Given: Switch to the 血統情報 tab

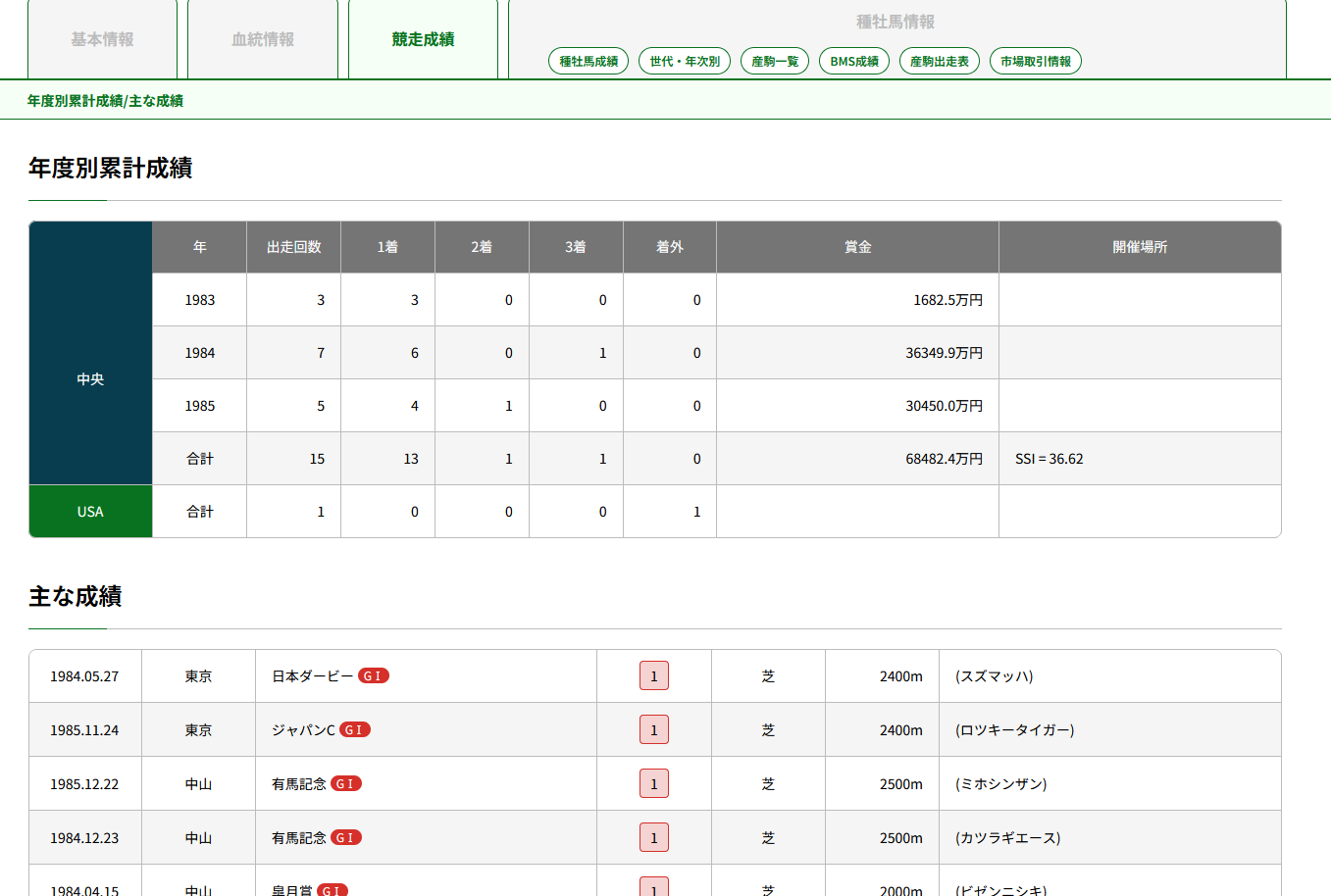Looking at the screenshot, I should 263,39.
